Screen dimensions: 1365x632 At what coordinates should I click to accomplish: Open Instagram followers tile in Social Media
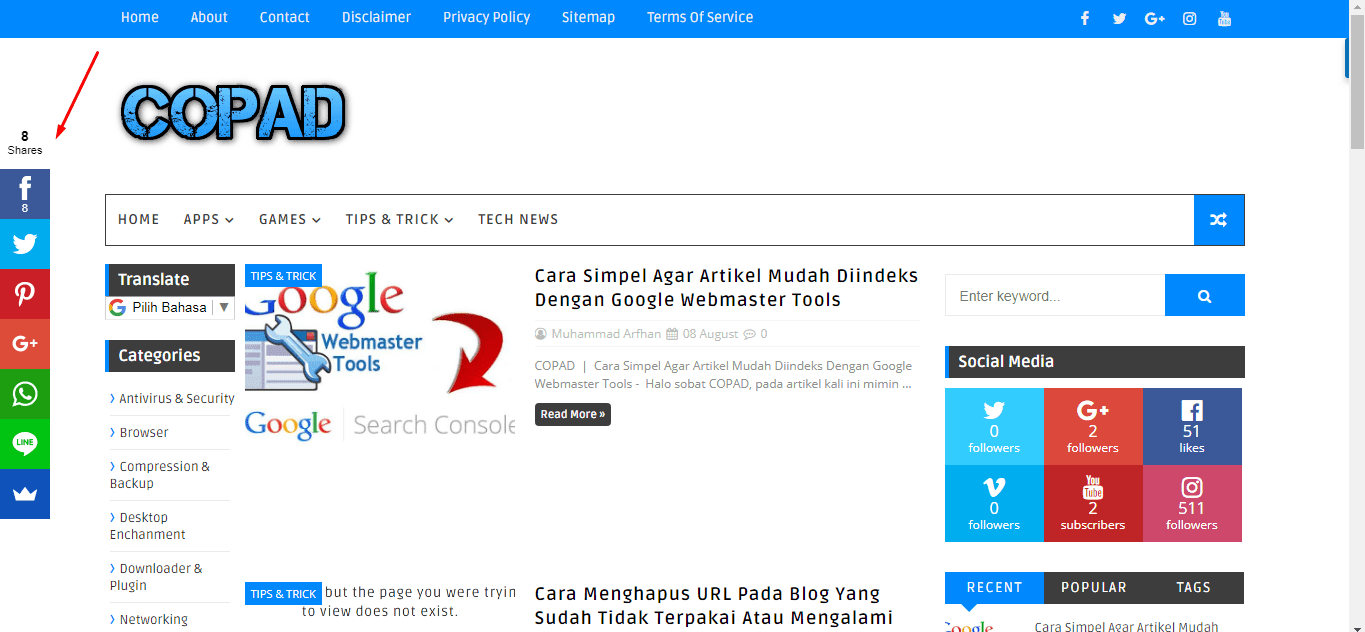(x=1192, y=503)
